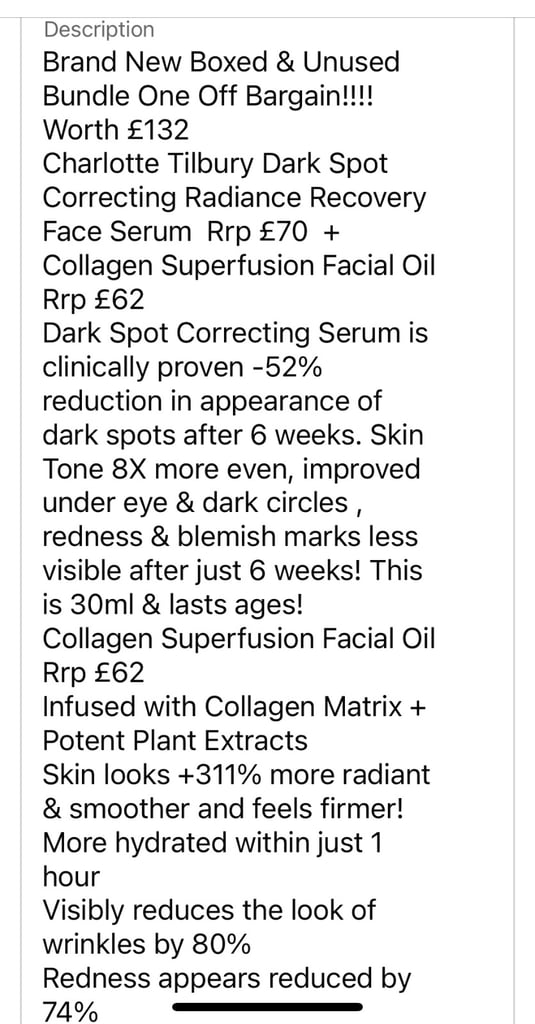Tap 'Charlotte Tilbury Dark Spot' text line
This screenshot has height=1024, width=535.
click(215, 164)
